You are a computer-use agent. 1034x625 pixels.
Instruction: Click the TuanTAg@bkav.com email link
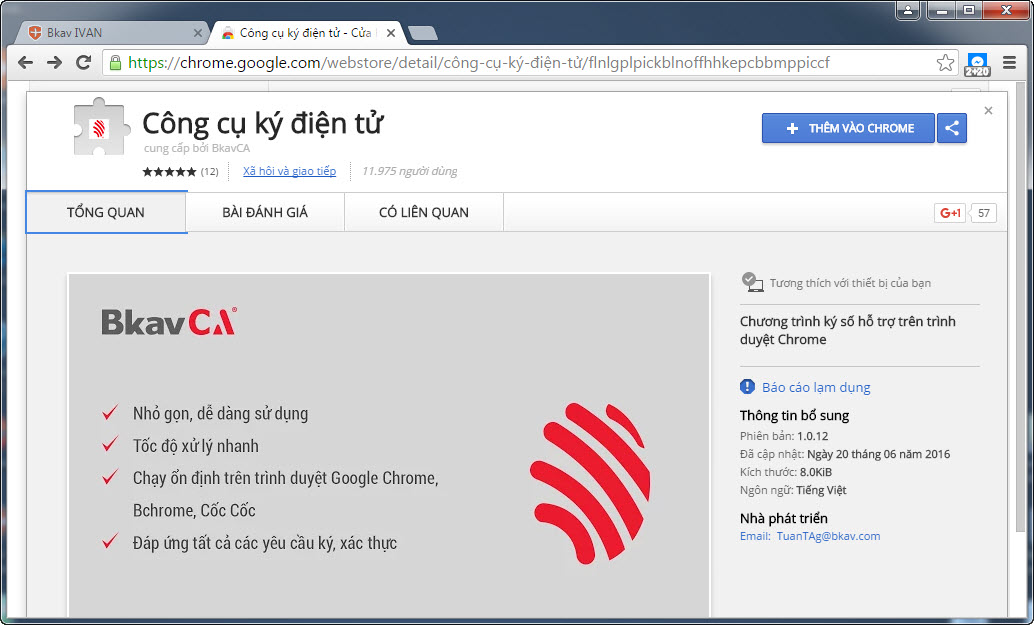point(828,536)
